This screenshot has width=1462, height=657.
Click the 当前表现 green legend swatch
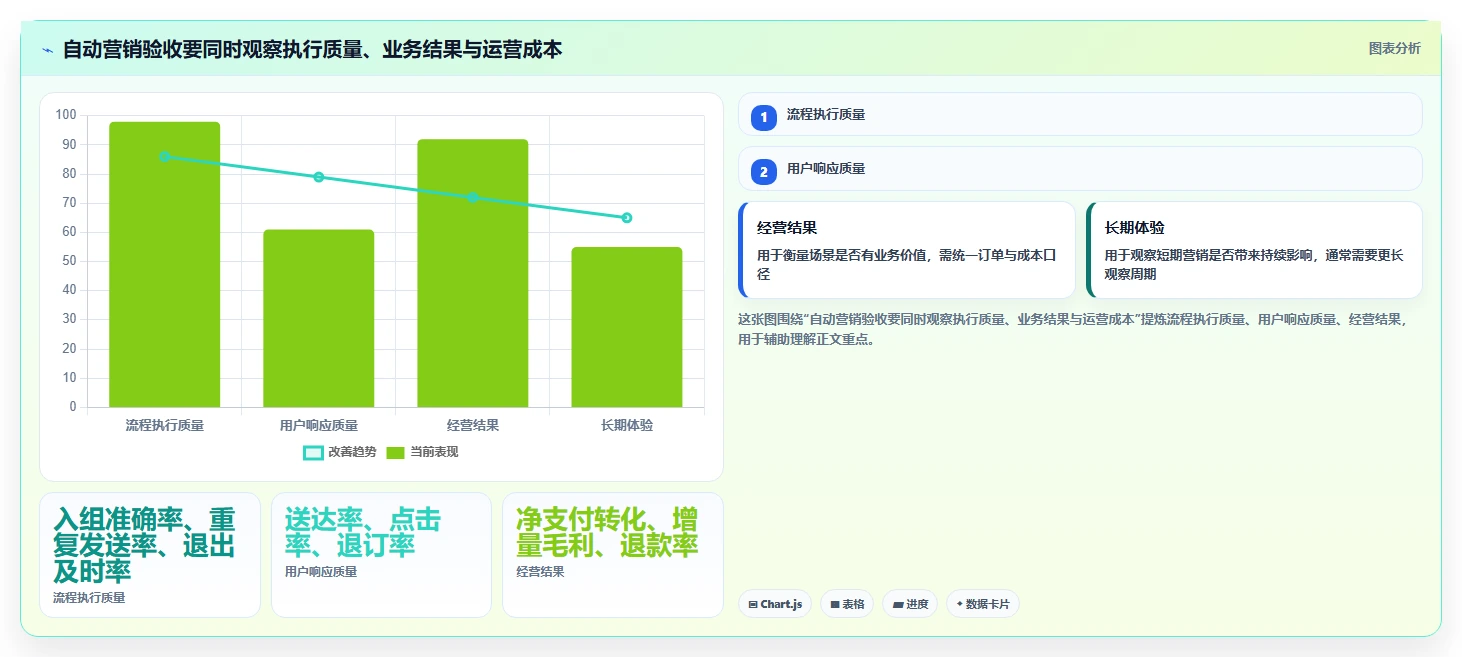pyautogui.click(x=395, y=452)
